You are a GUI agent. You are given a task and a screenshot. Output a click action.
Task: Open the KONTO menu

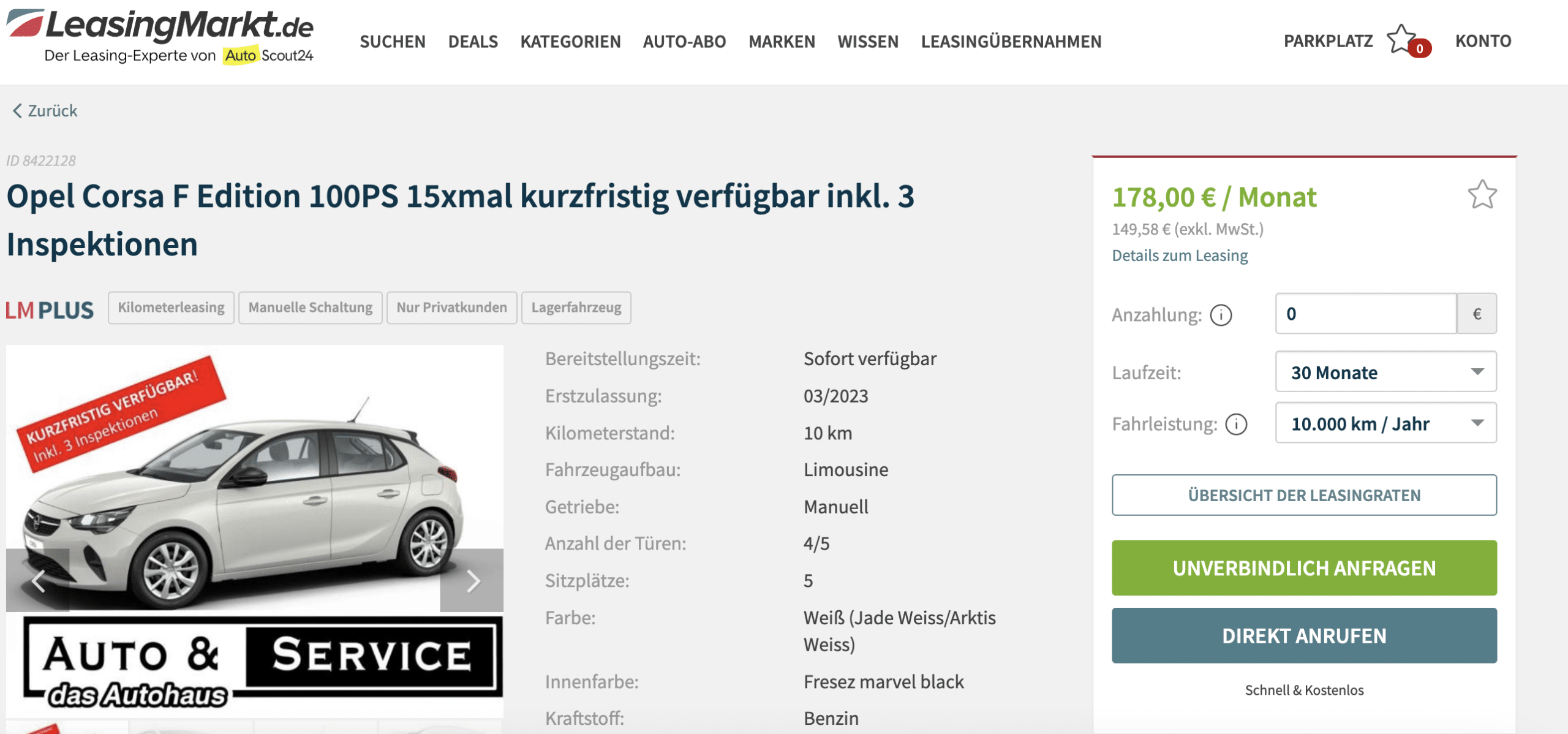pos(1483,40)
